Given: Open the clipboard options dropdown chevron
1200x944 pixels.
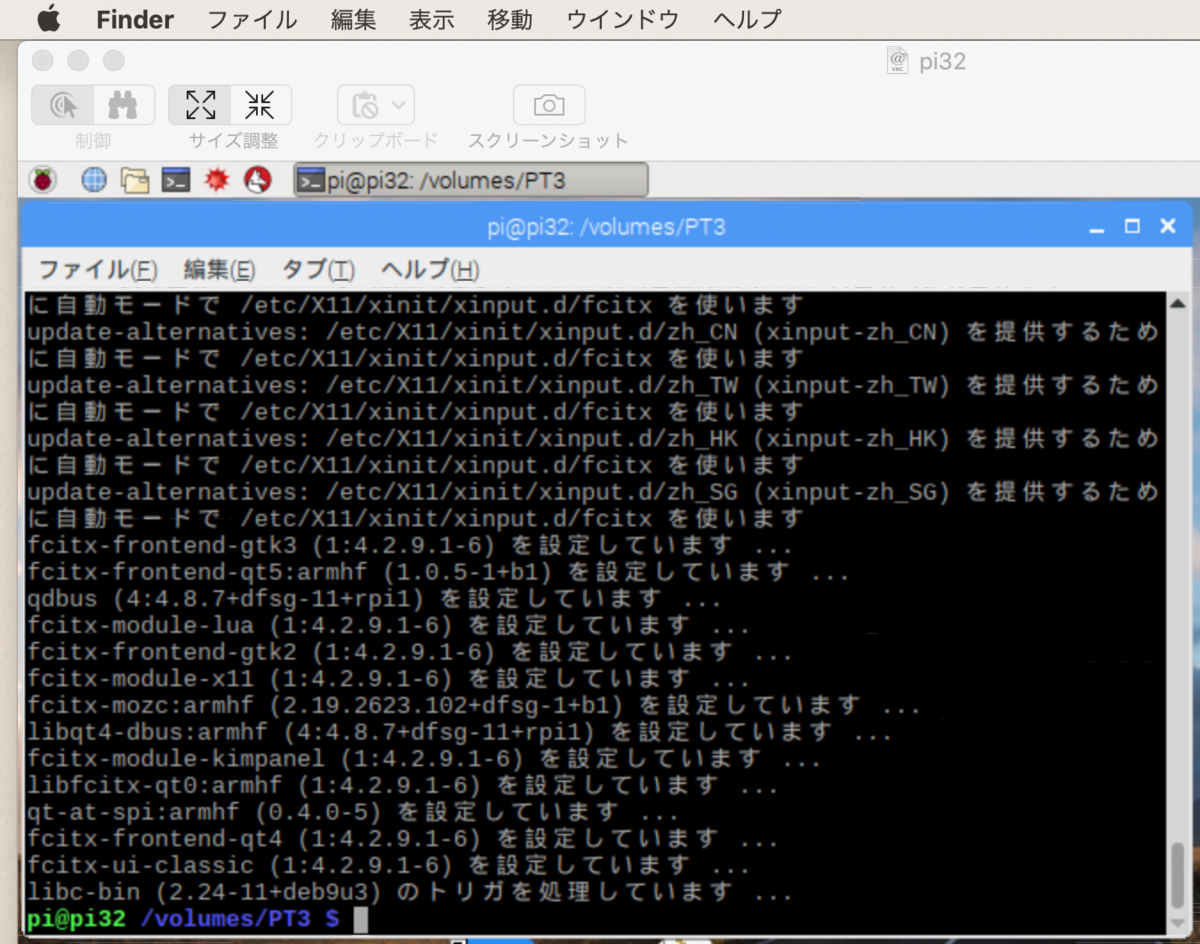Looking at the screenshot, I should click(400, 105).
